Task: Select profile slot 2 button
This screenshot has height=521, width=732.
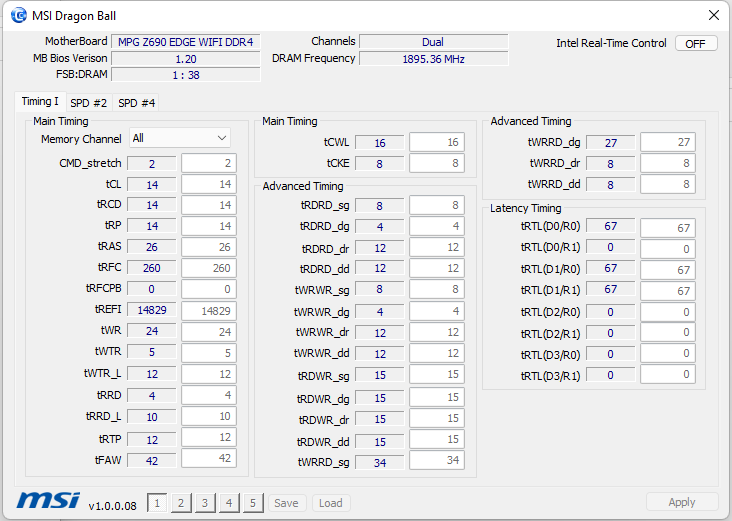Action: point(181,503)
